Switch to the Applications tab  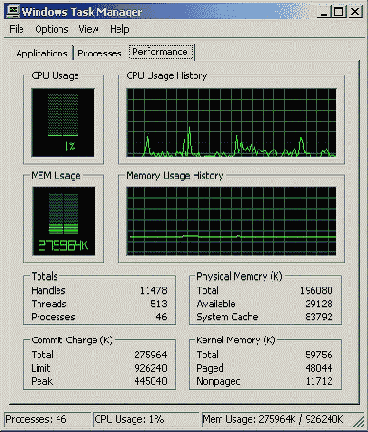[42, 53]
